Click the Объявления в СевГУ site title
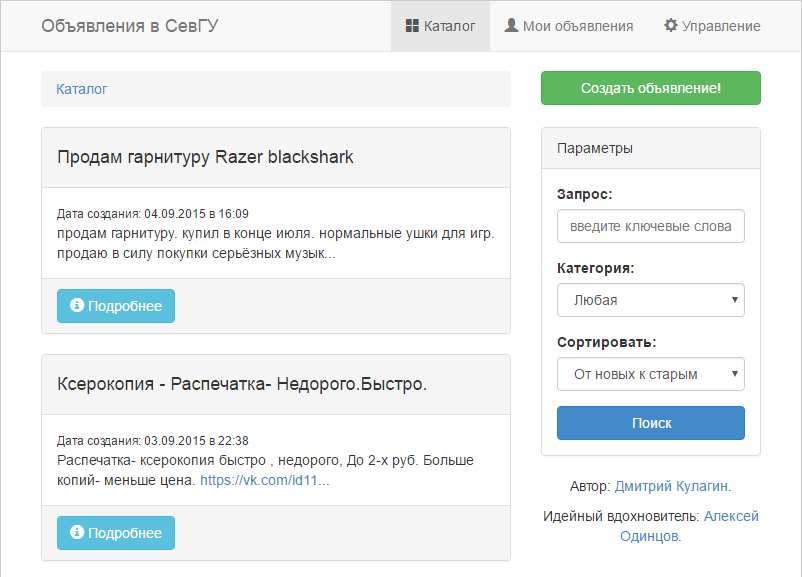802x577 pixels. [130, 26]
